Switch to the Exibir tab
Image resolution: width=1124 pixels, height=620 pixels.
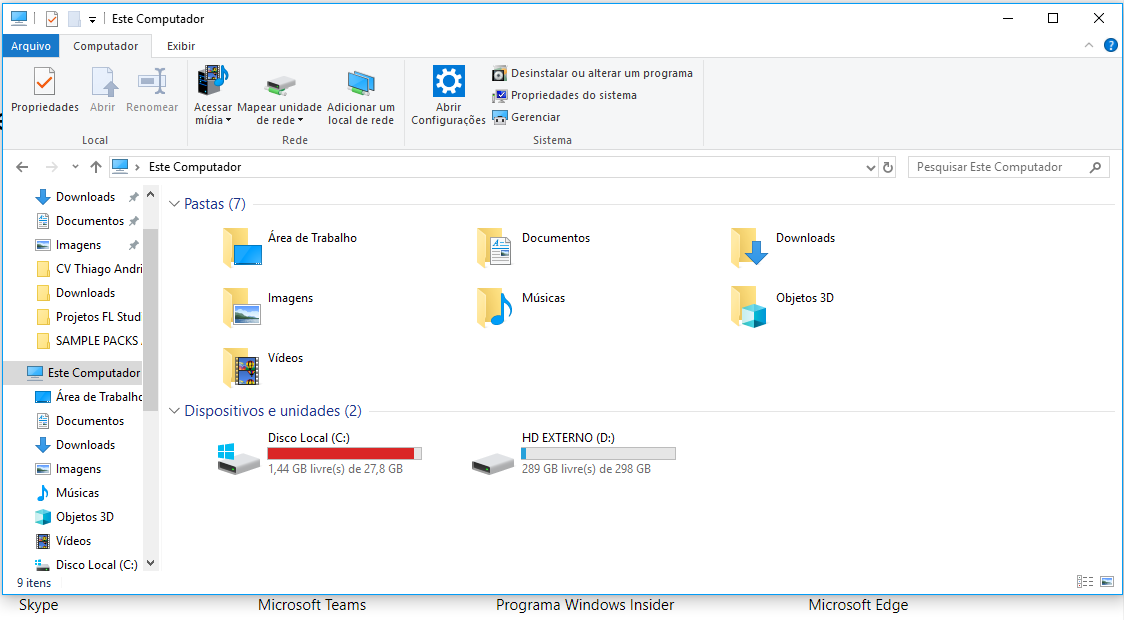(x=180, y=45)
